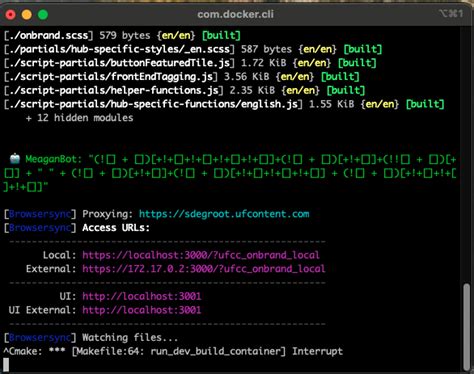Screen dimensions: 474x374
Task: Click the Makefile:64 Interrupt message
Action: [173, 351]
